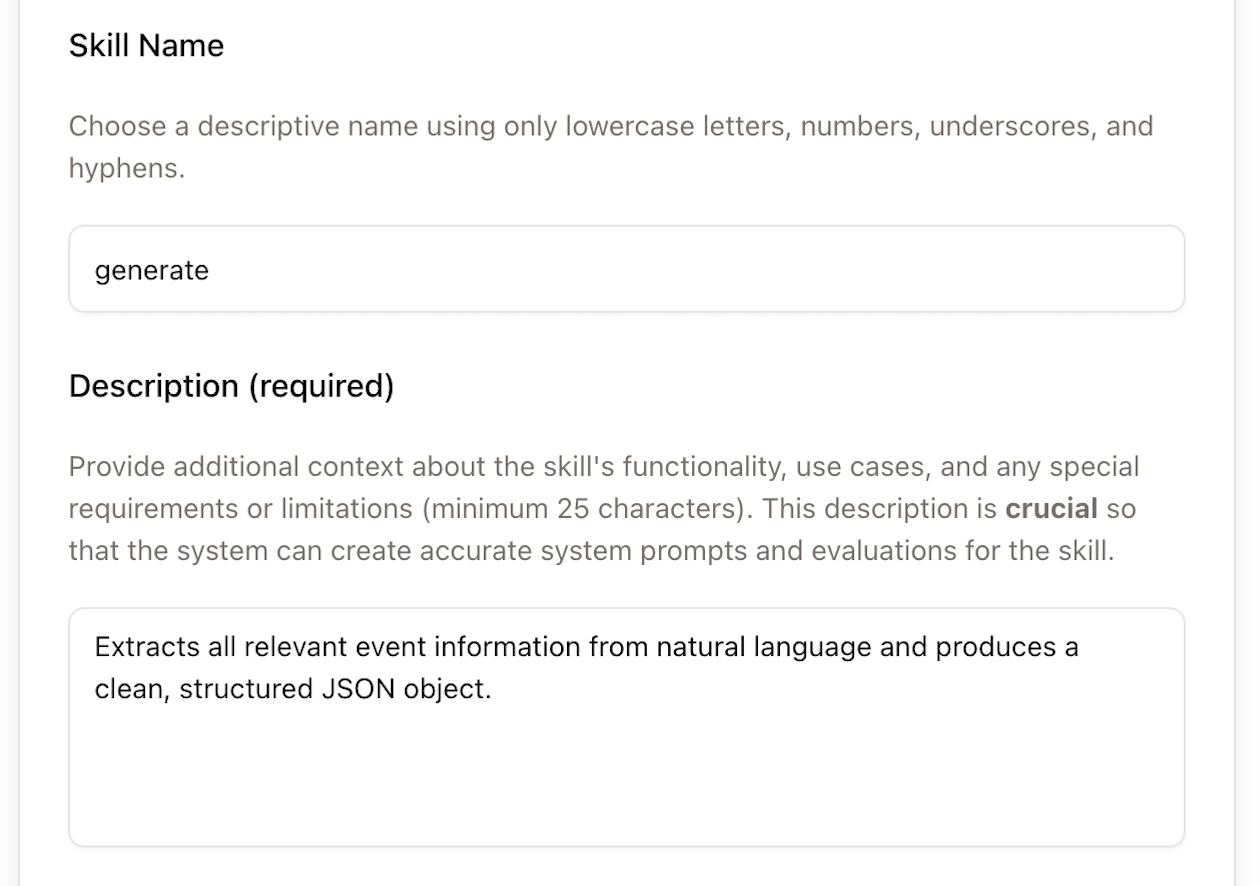Focus the Description text area
The height and width of the screenshot is (886, 1260).
pyautogui.click(x=626, y=727)
